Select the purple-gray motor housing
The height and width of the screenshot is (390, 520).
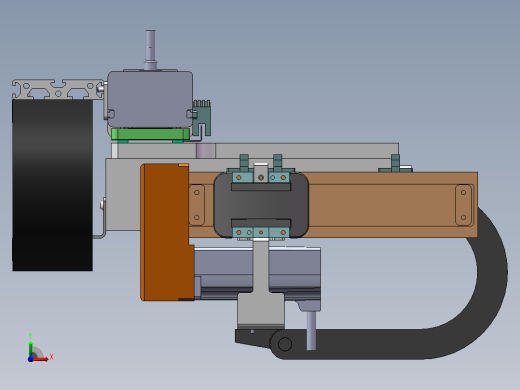point(150,99)
